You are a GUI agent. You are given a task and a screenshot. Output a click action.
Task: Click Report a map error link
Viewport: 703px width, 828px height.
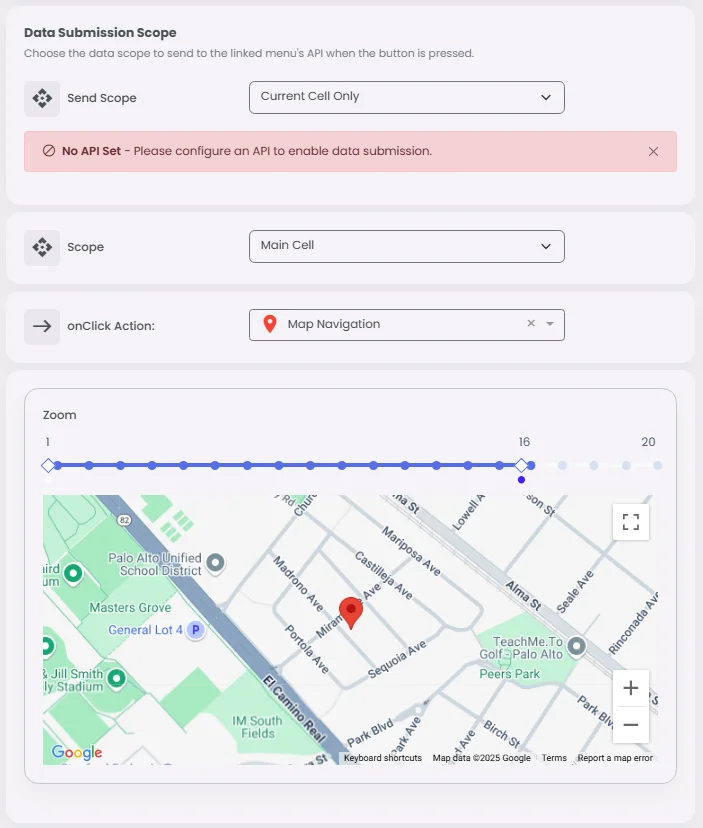tap(615, 758)
